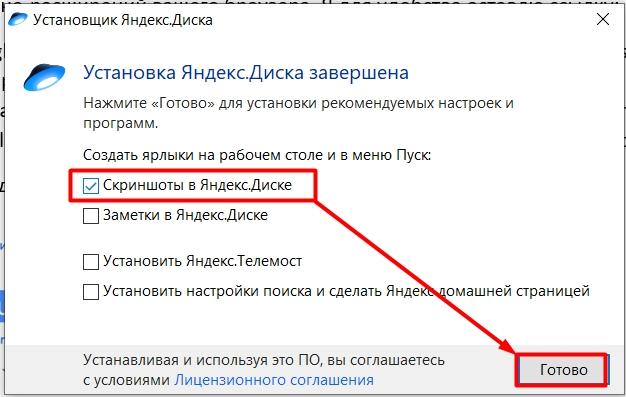Tick the Установить Яндекс.Телемост checkbox
626x397 pixels.
pos(91,262)
